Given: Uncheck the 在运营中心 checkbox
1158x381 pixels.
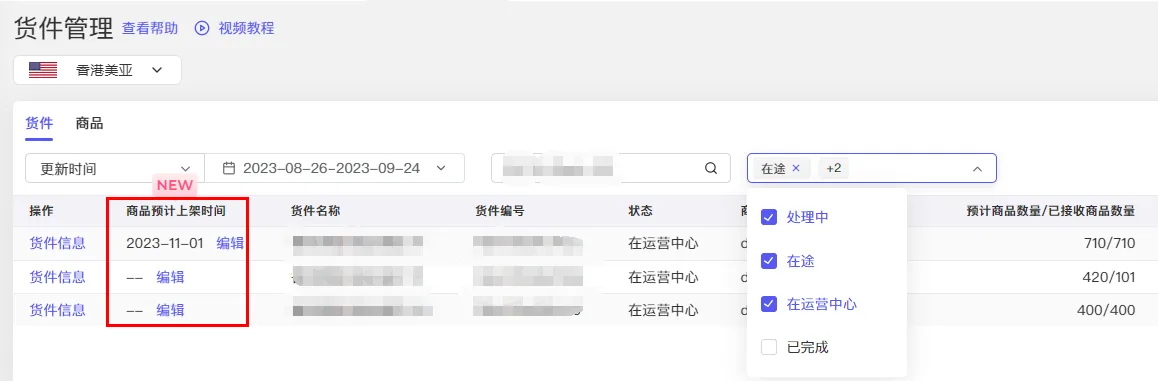Looking at the screenshot, I should click(x=769, y=303).
